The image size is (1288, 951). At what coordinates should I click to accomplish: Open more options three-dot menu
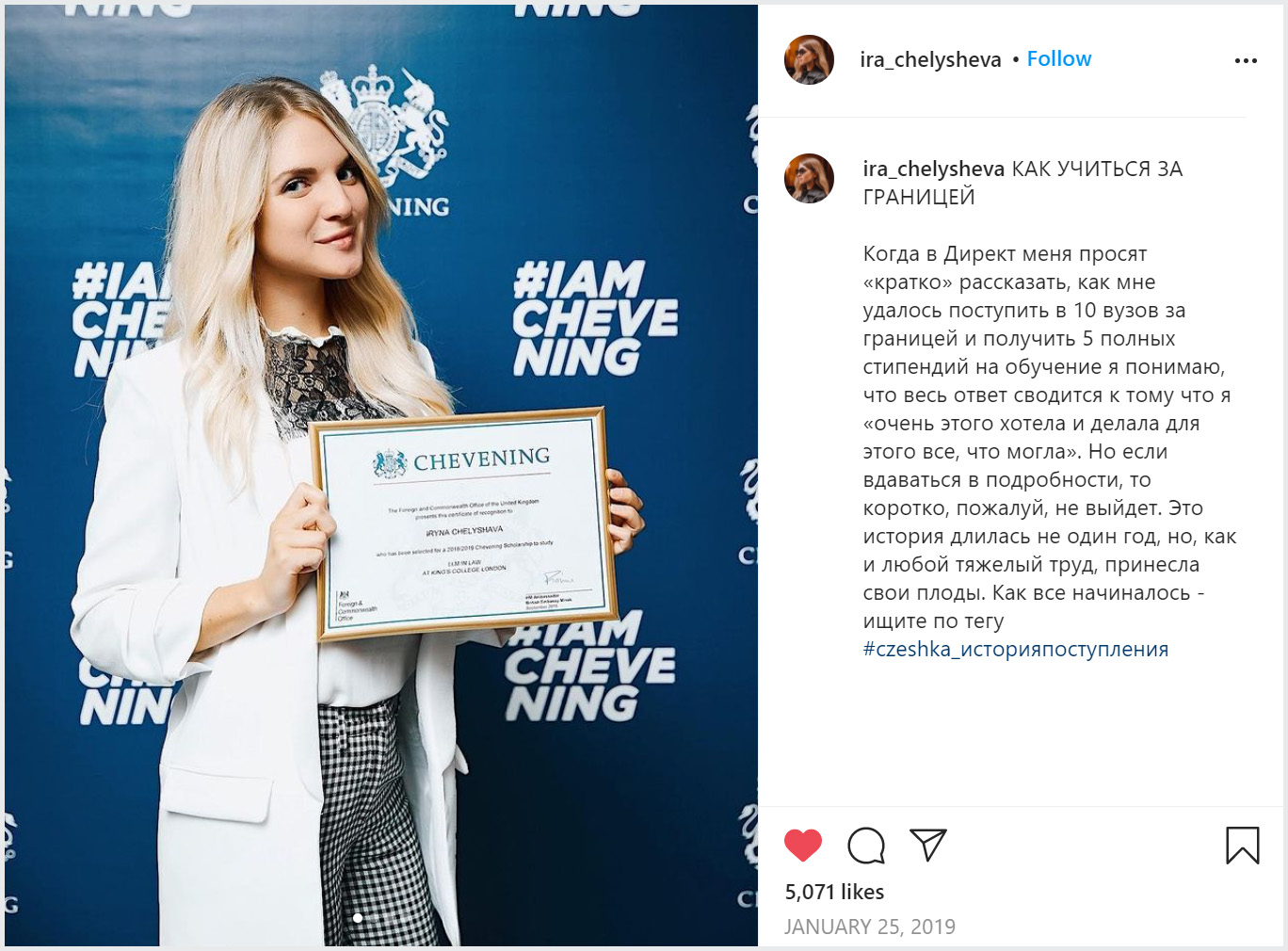coord(1246,60)
